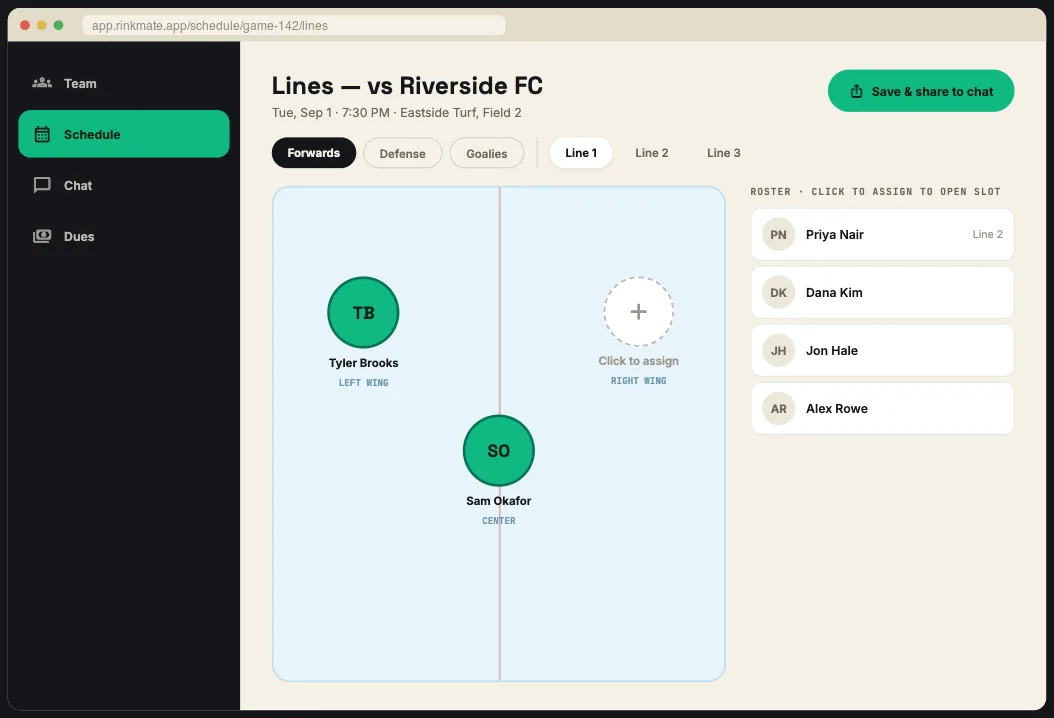Select the TB Tyler Brooks player circle
Viewport: 1054px width, 718px height.
tap(363, 312)
